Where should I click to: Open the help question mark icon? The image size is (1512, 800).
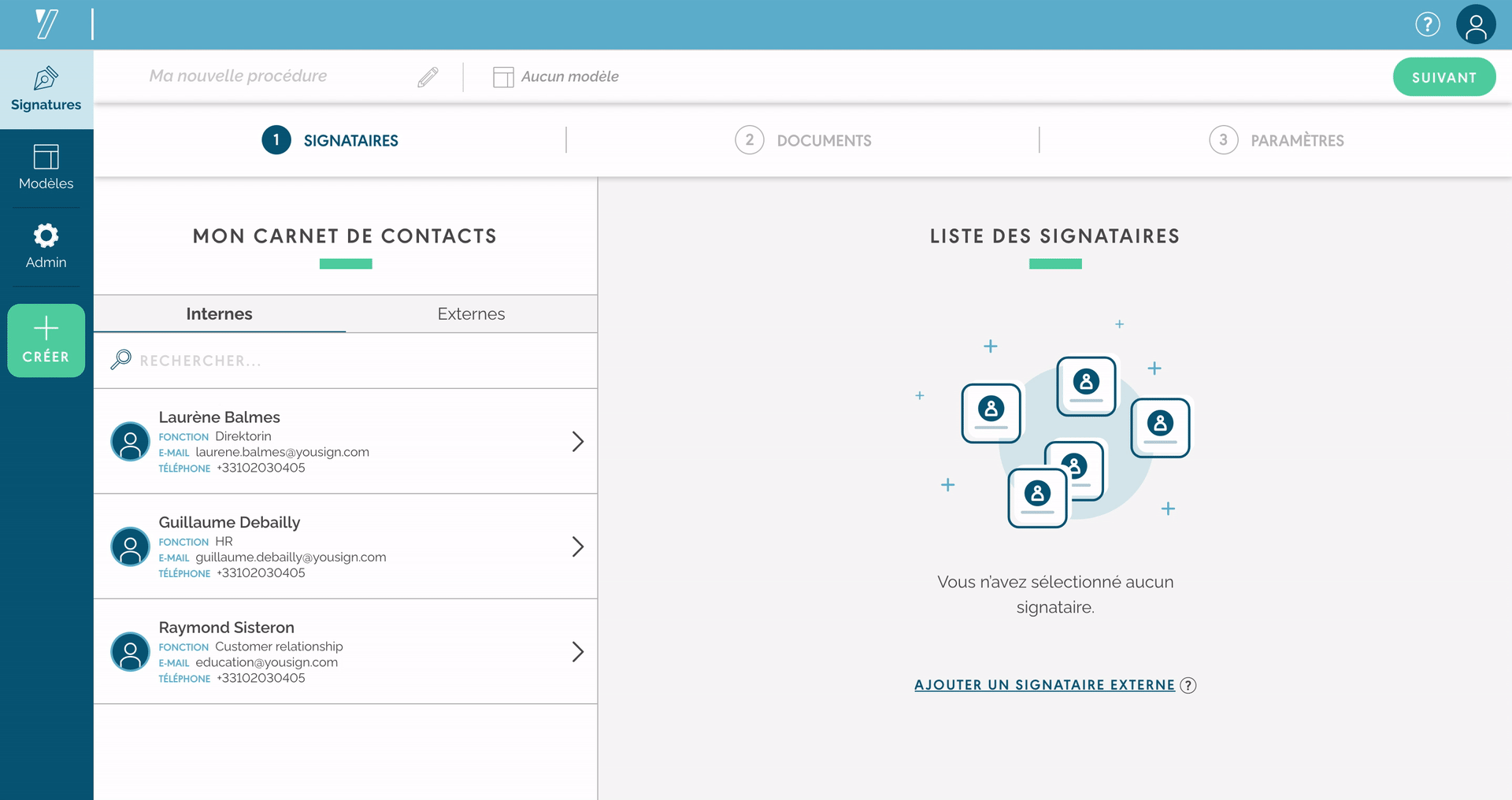click(1427, 24)
